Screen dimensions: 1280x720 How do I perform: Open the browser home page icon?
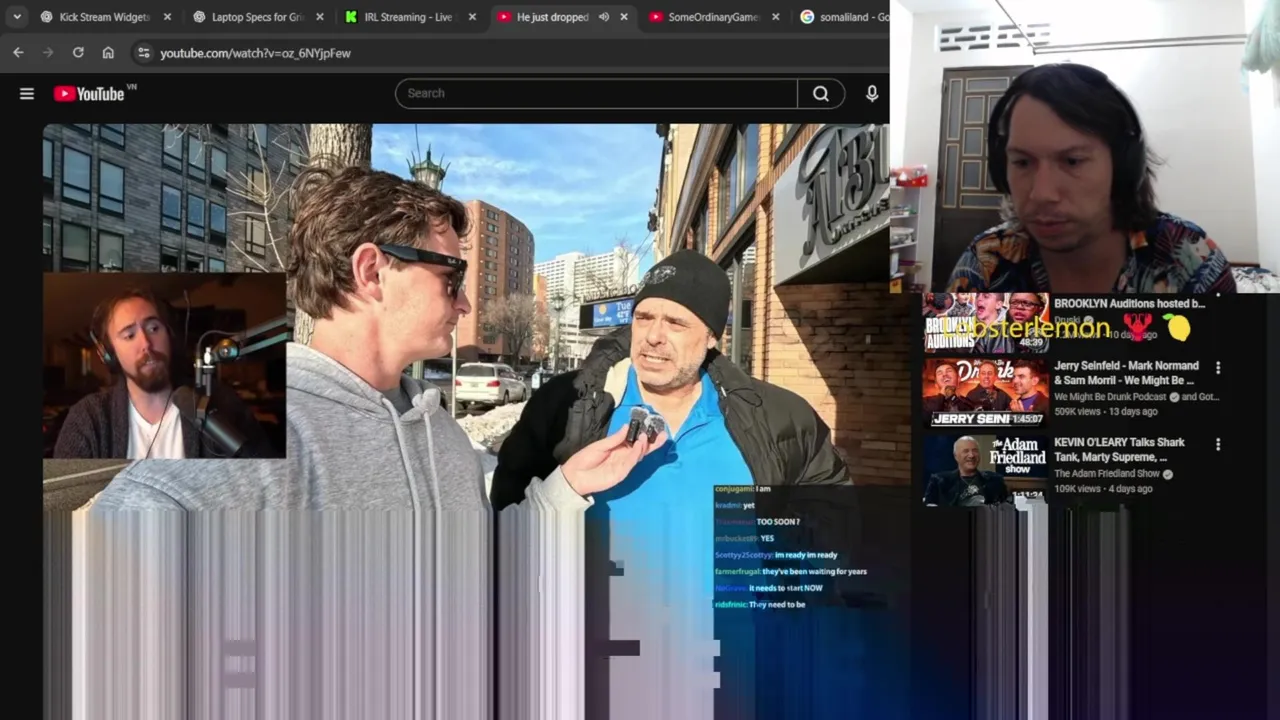point(108,53)
